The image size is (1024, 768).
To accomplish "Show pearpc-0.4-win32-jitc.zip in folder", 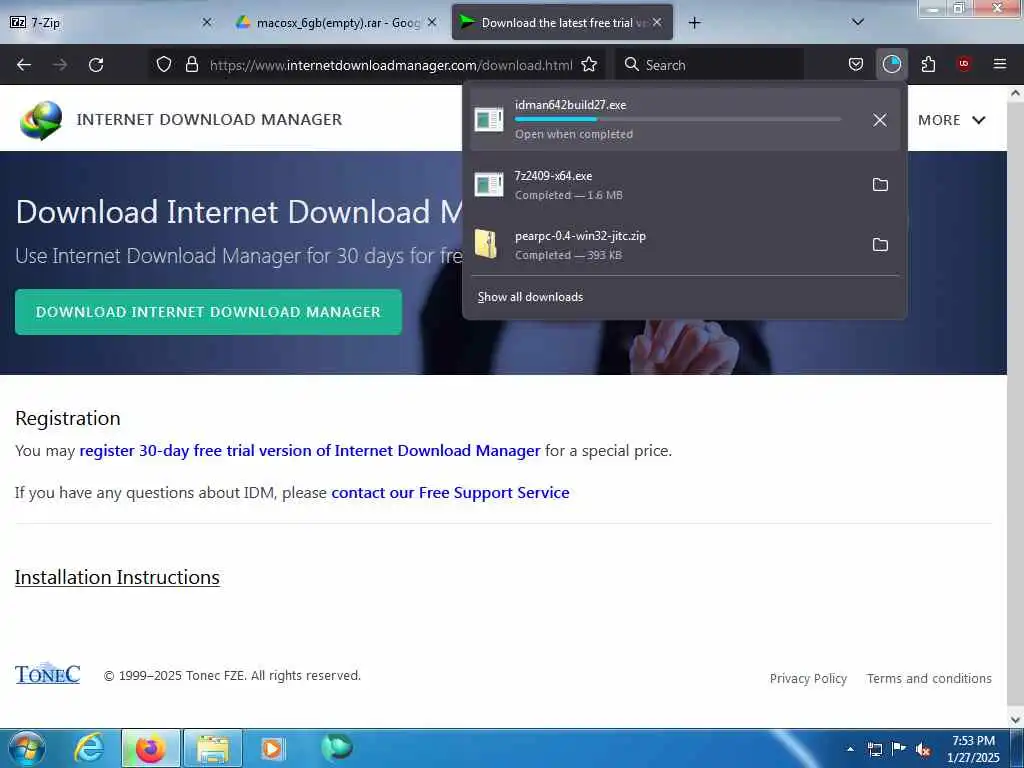I will coord(880,245).
